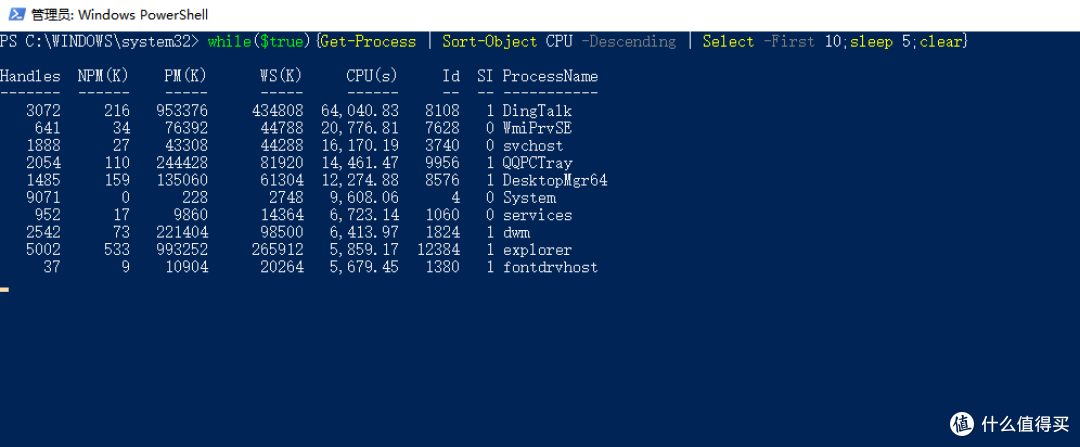This screenshot has width=1080, height=447.
Task: Click the DesktopMgr64 process name
Action: coord(555,180)
